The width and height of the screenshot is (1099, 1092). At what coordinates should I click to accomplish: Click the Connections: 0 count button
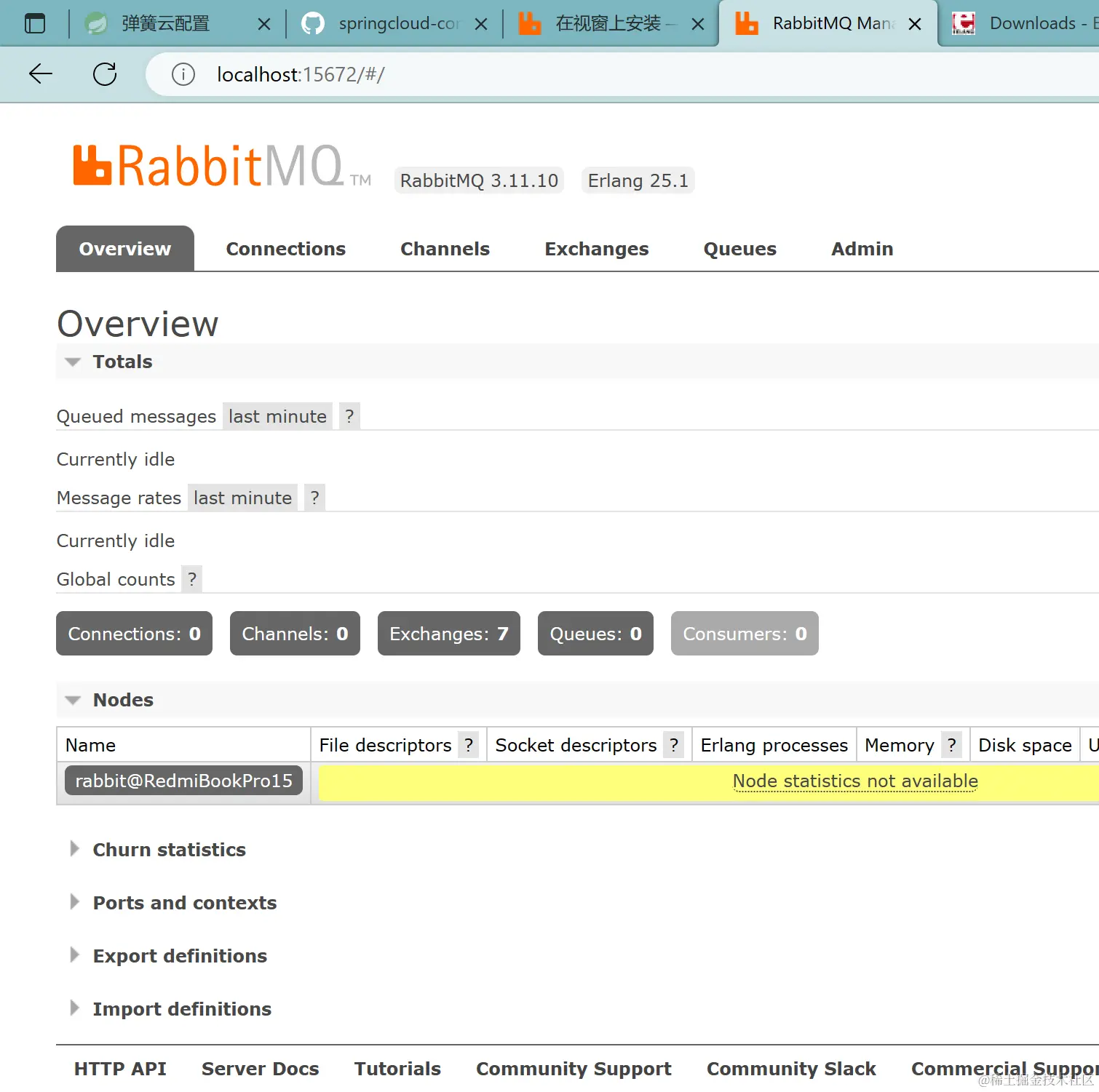click(134, 634)
